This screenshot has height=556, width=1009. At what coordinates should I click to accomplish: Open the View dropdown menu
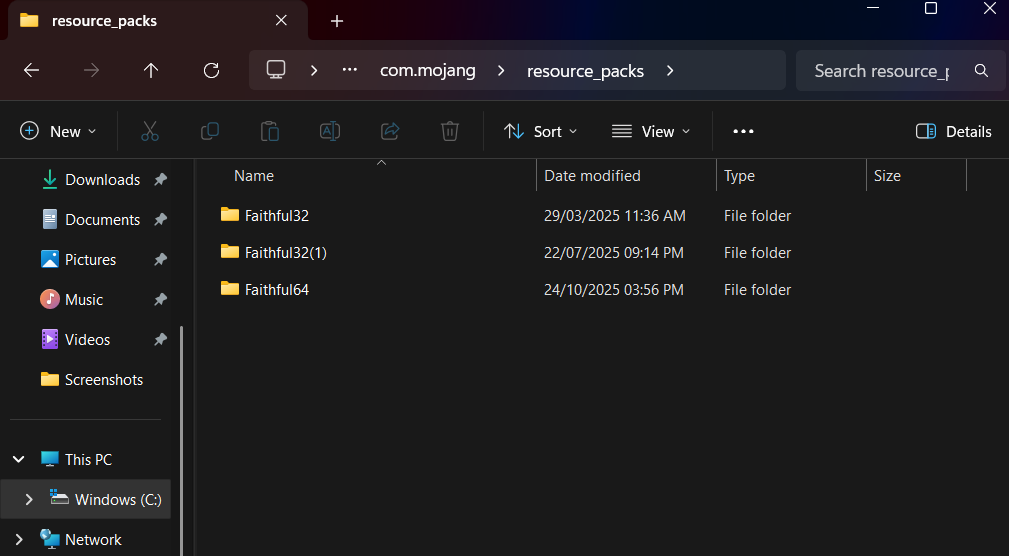pyautogui.click(x=650, y=131)
